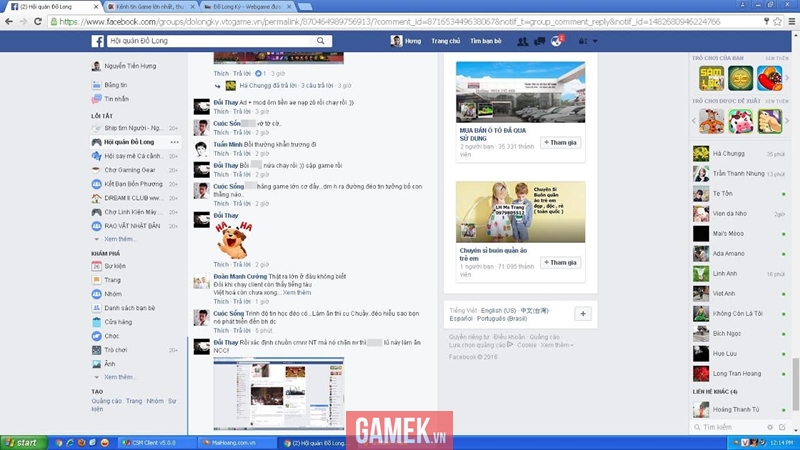The width and height of the screenshot is (800, 450).
Task: Launch the Sâm Lốc game icon
Action: point(711,78)
